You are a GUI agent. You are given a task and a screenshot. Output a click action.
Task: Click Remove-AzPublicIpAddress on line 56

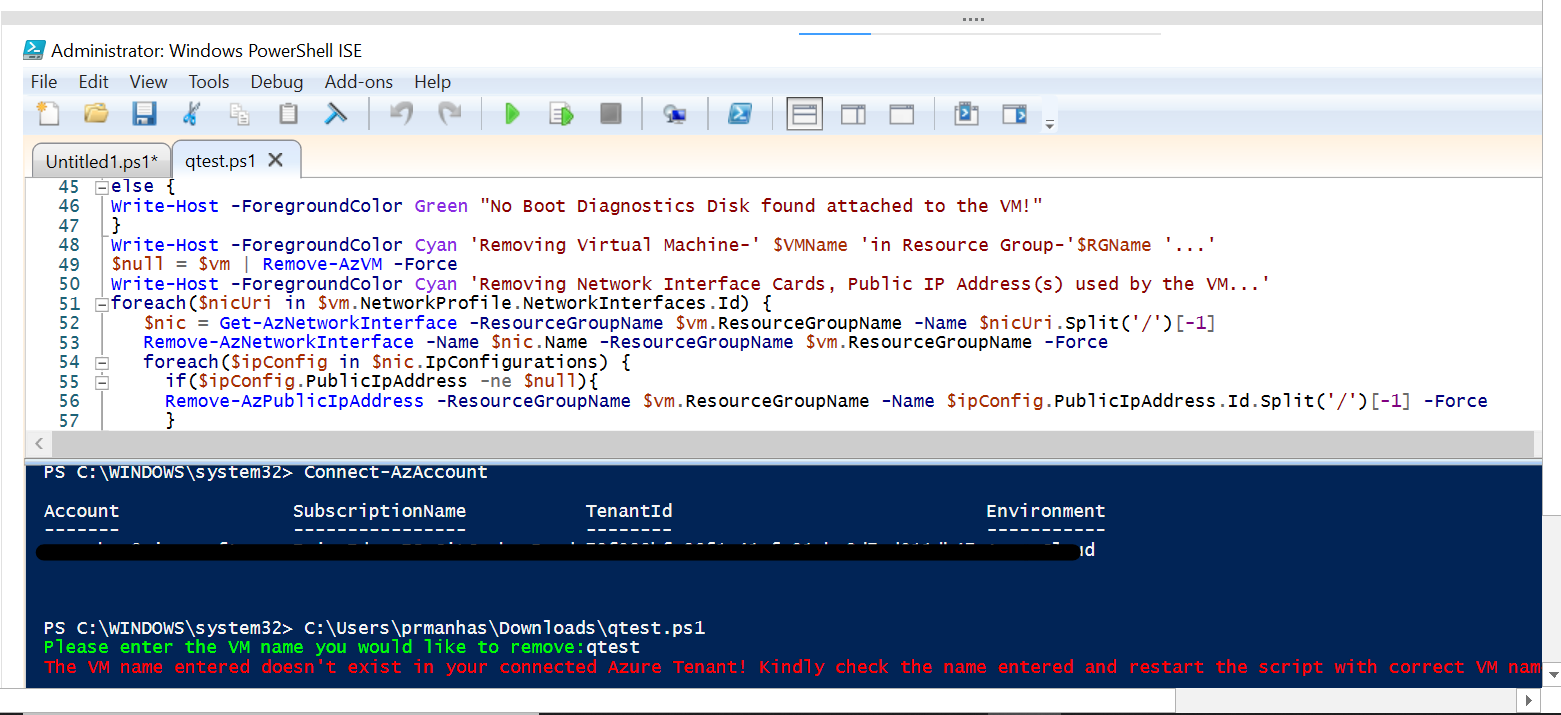[295, 401]
